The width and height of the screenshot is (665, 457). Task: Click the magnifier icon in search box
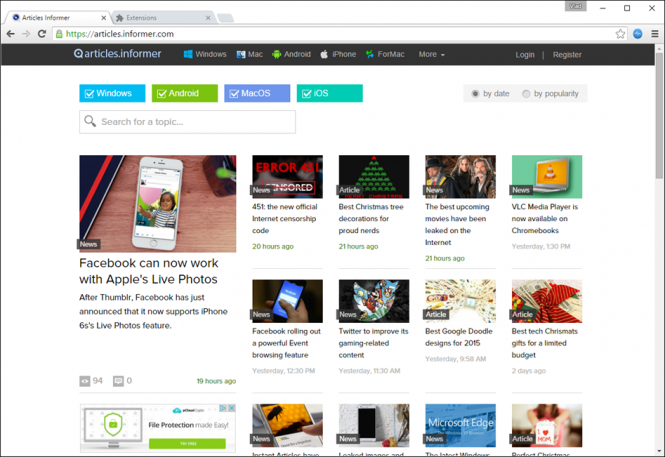tap(90, 121)
